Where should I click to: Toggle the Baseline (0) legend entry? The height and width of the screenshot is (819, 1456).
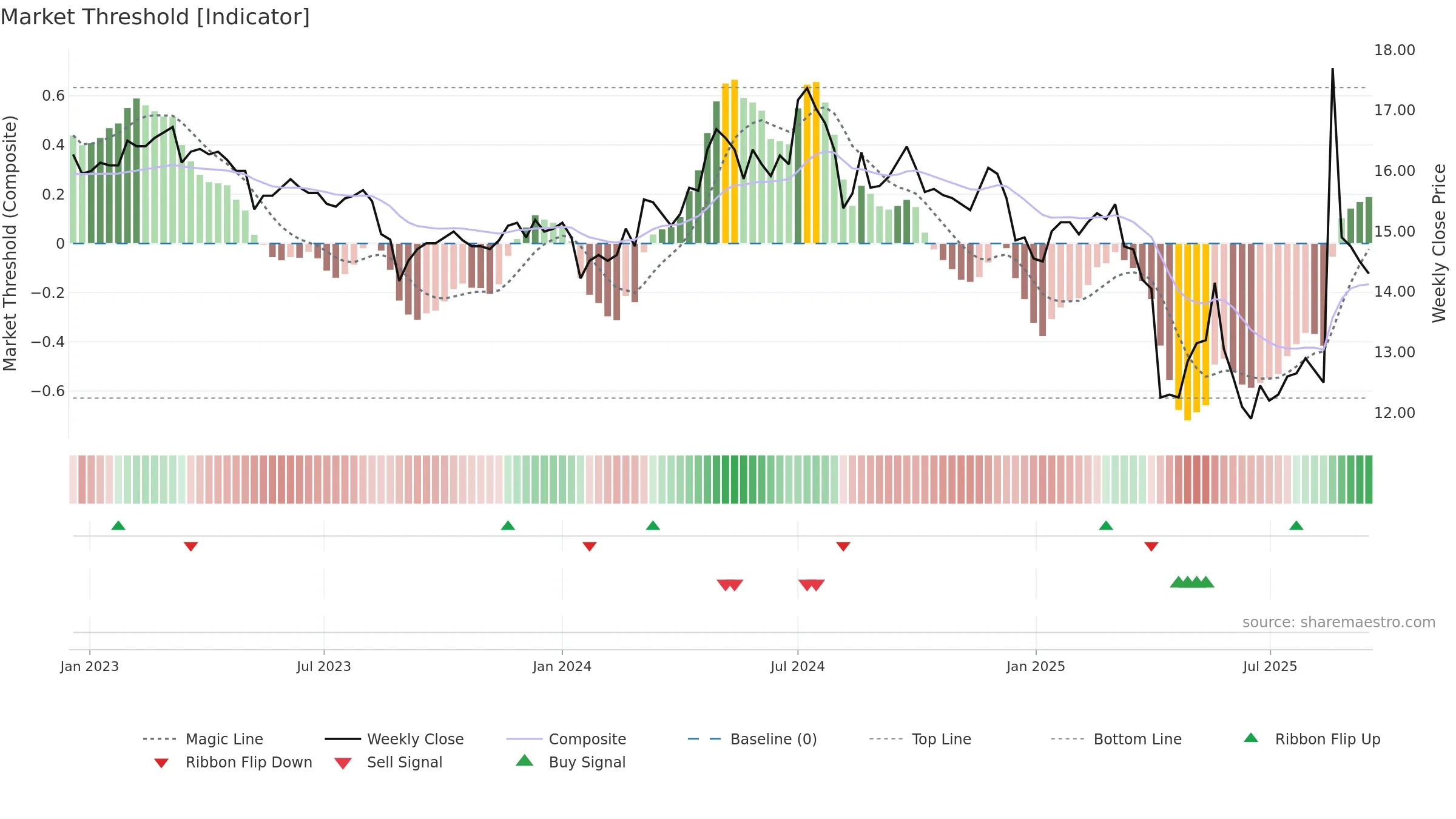click(752, 739)
